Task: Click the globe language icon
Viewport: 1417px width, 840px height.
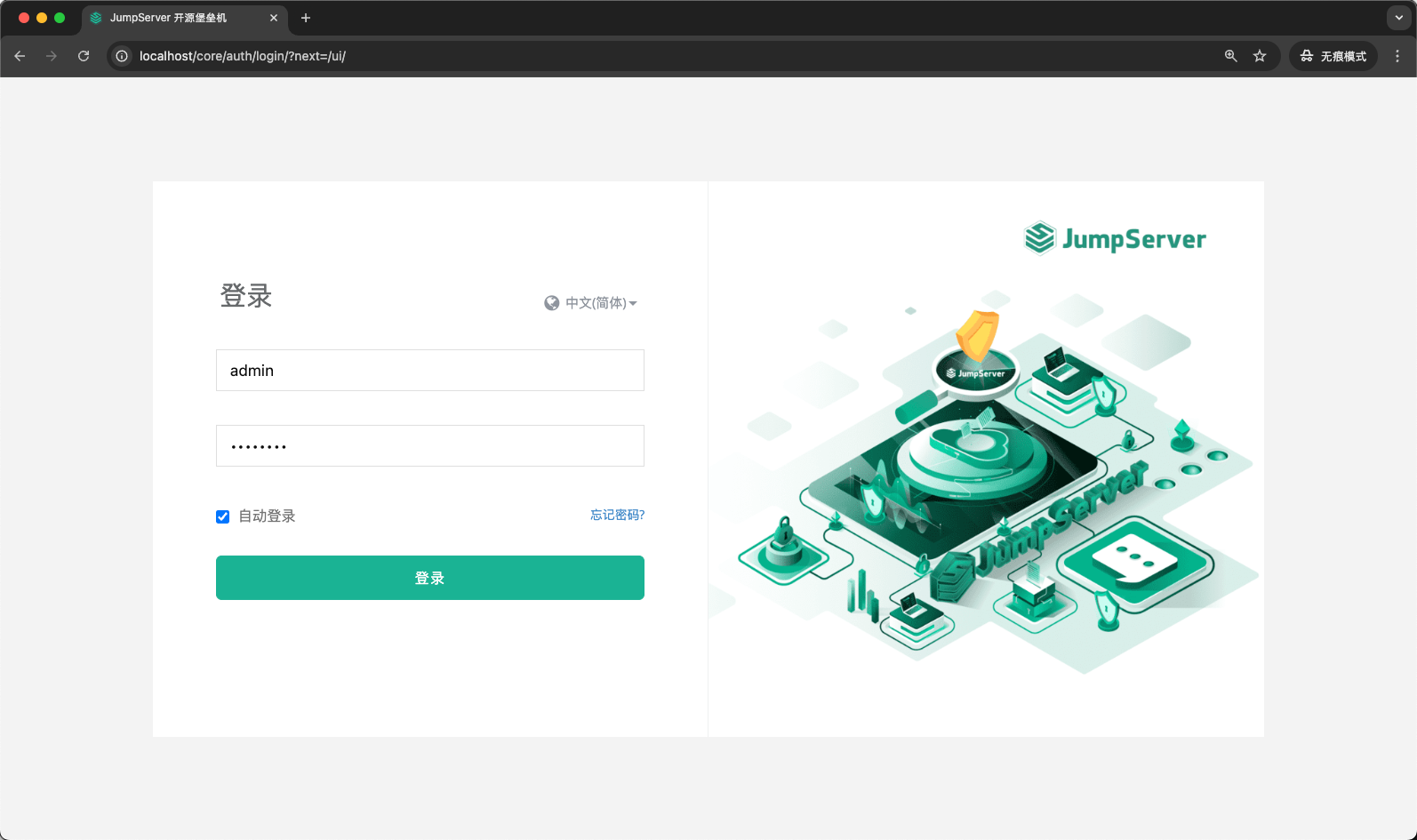Action: (x=552, y=303)
